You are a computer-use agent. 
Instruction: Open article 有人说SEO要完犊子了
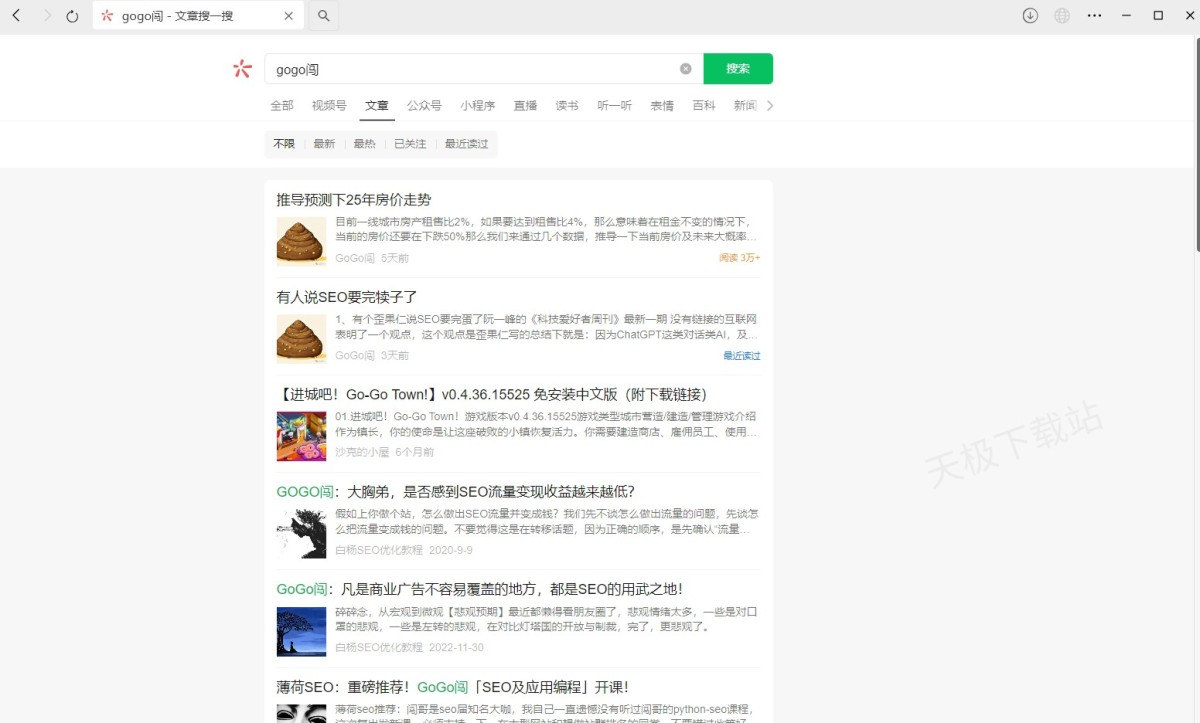[347, 297]
